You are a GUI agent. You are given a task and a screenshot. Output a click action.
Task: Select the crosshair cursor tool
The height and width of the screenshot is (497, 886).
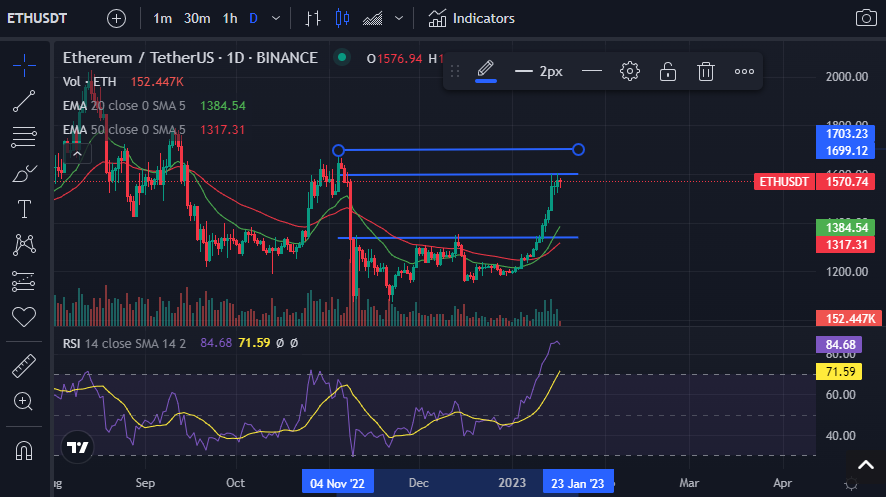click(24, 66)
